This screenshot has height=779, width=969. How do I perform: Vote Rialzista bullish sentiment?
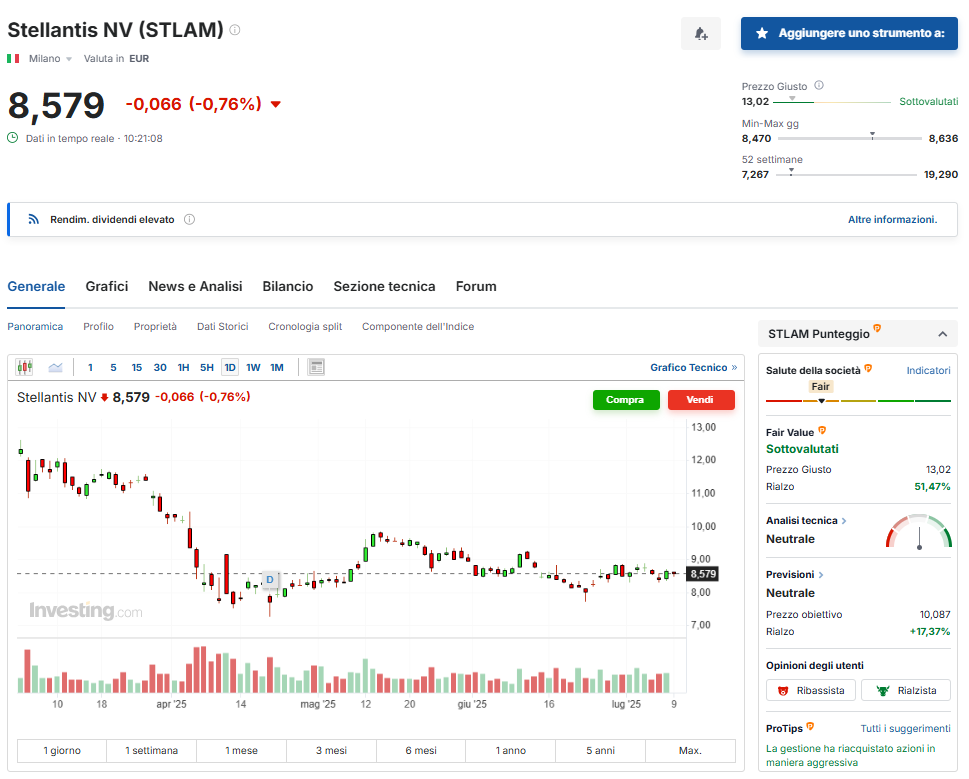(x=906, y=690)
